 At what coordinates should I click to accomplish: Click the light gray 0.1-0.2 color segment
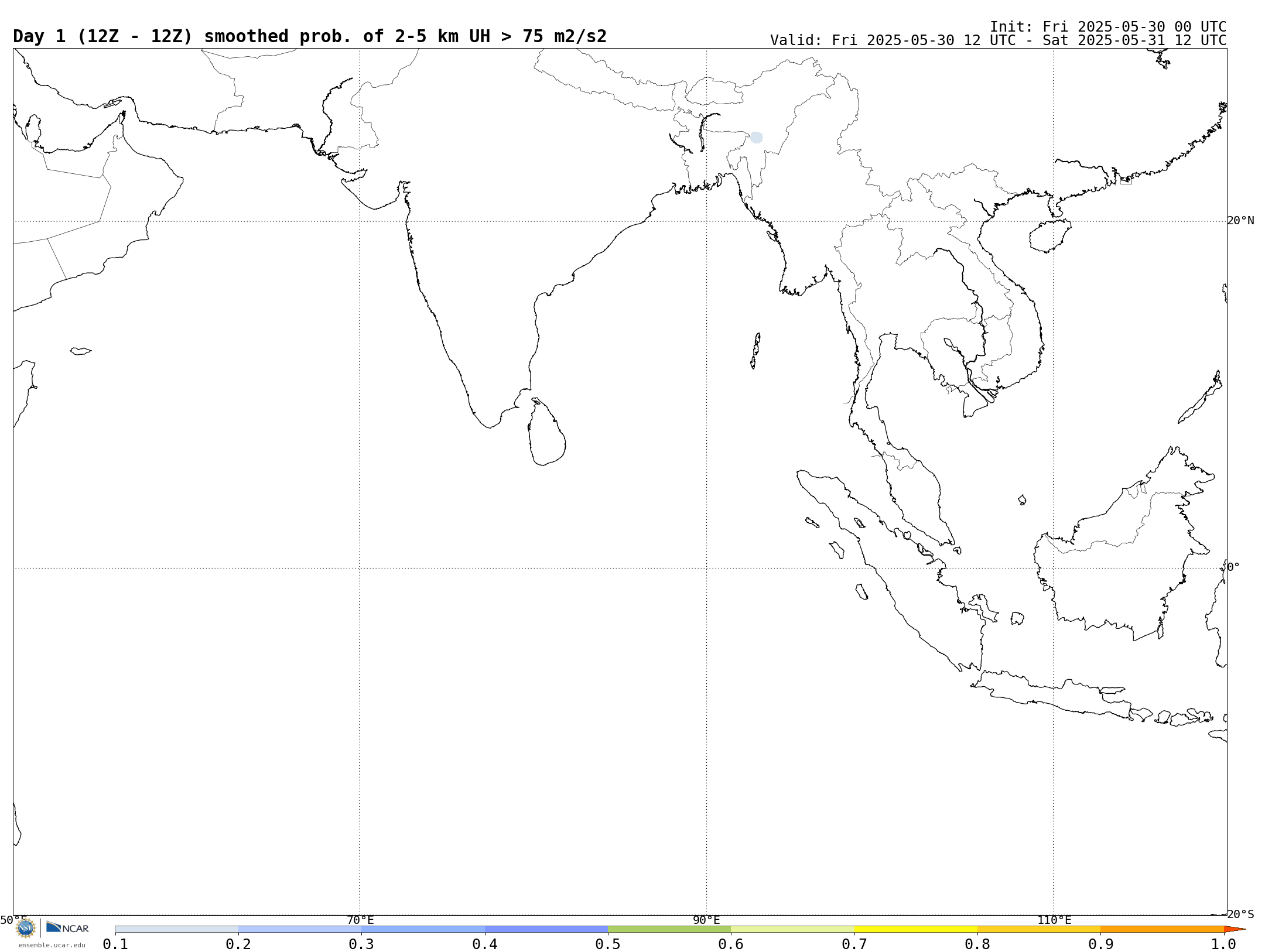point(177,929)
